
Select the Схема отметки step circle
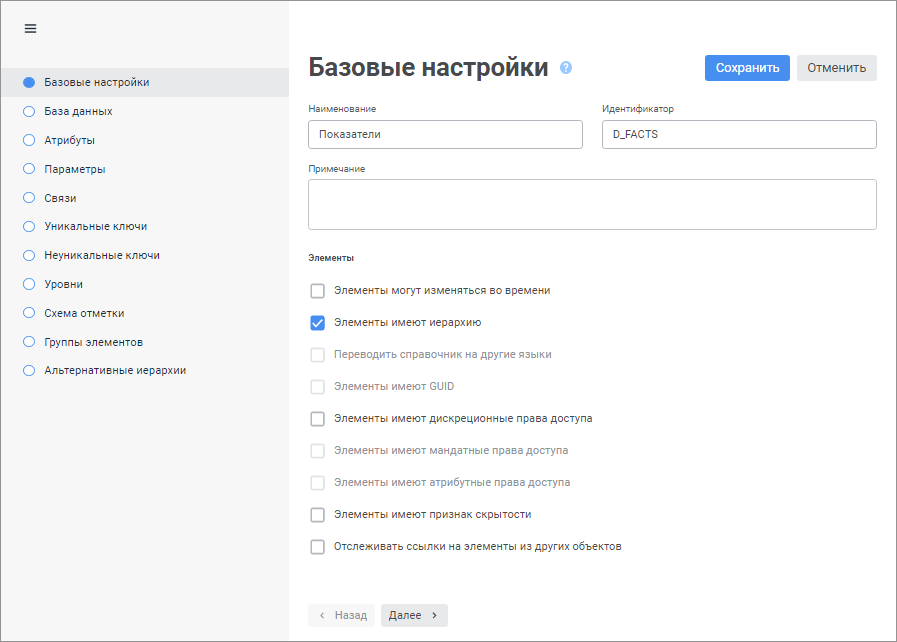pos(29,313)
